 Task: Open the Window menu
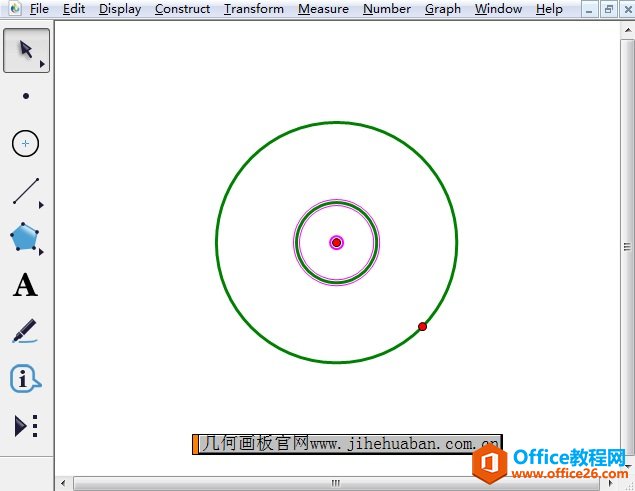point(498,9)
